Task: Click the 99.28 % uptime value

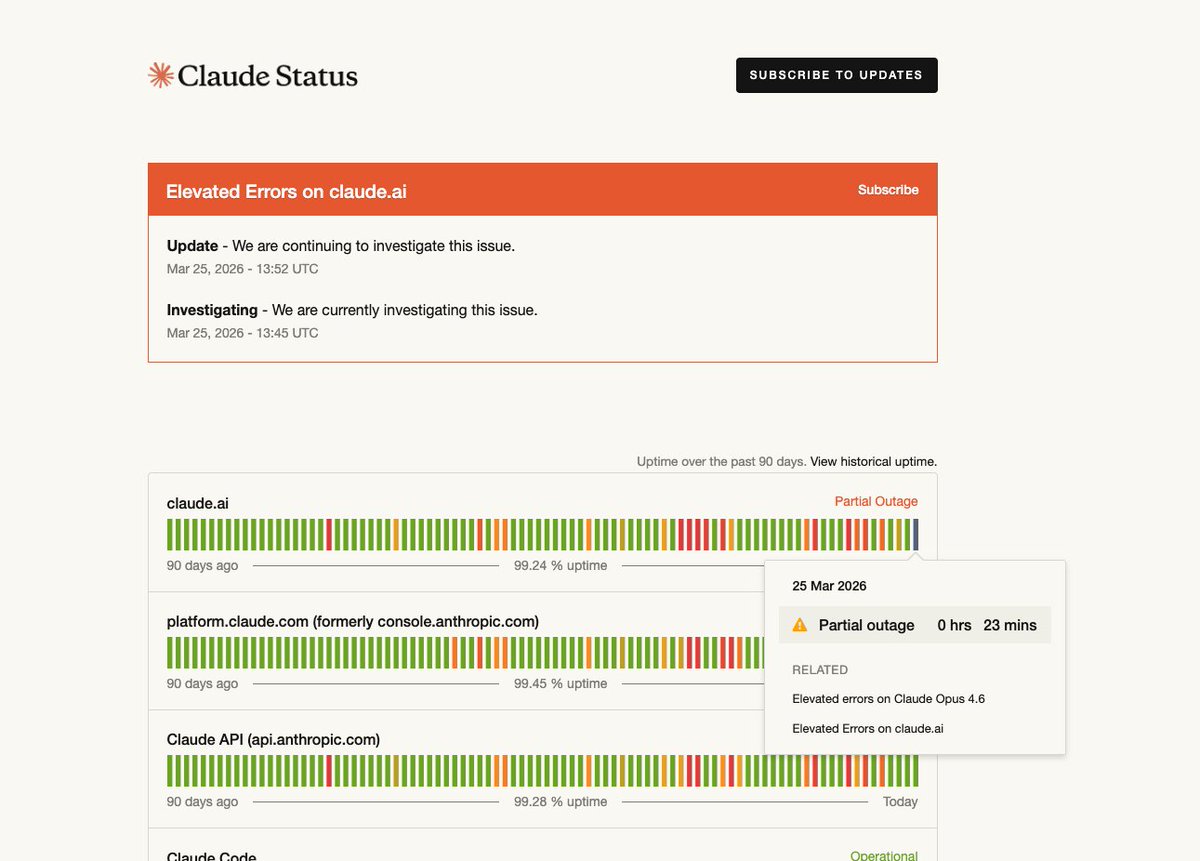Action: pos(560,802)
